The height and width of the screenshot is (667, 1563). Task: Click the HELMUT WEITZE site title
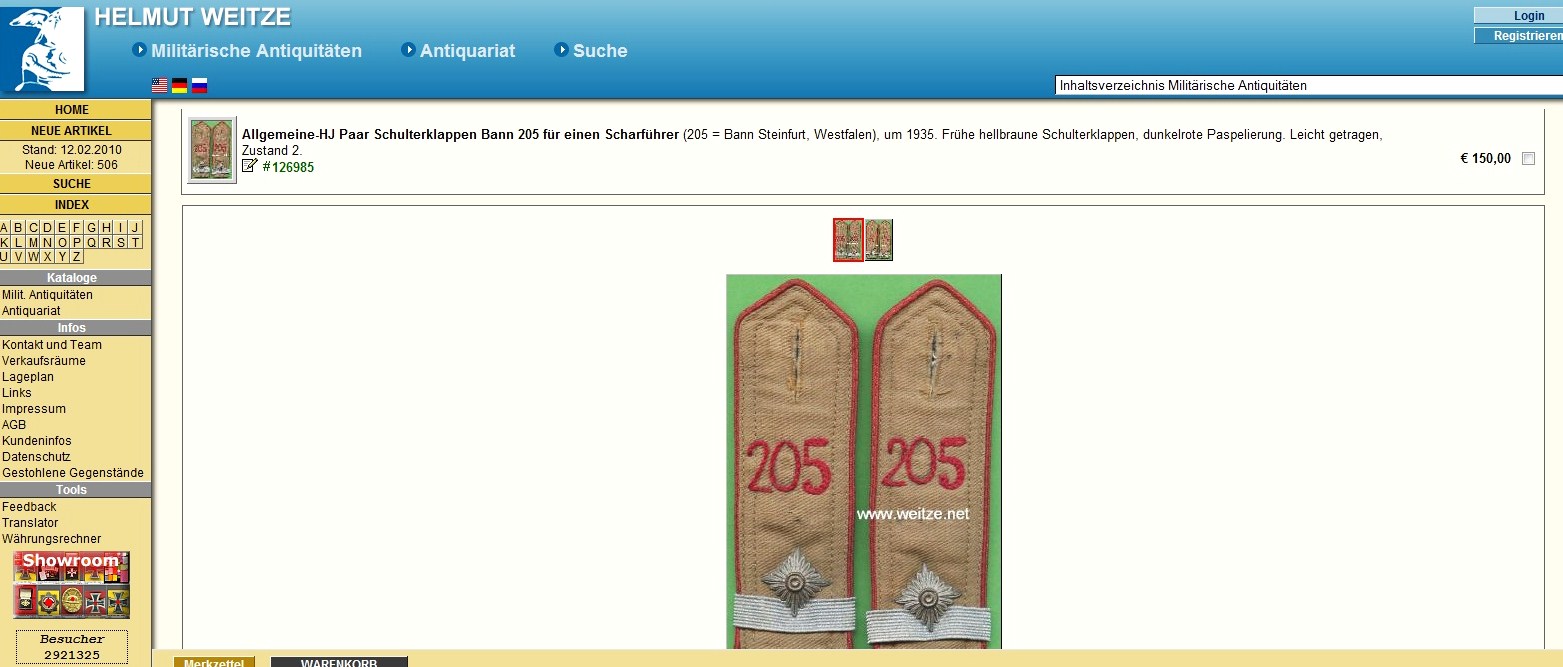click(193, 17)
